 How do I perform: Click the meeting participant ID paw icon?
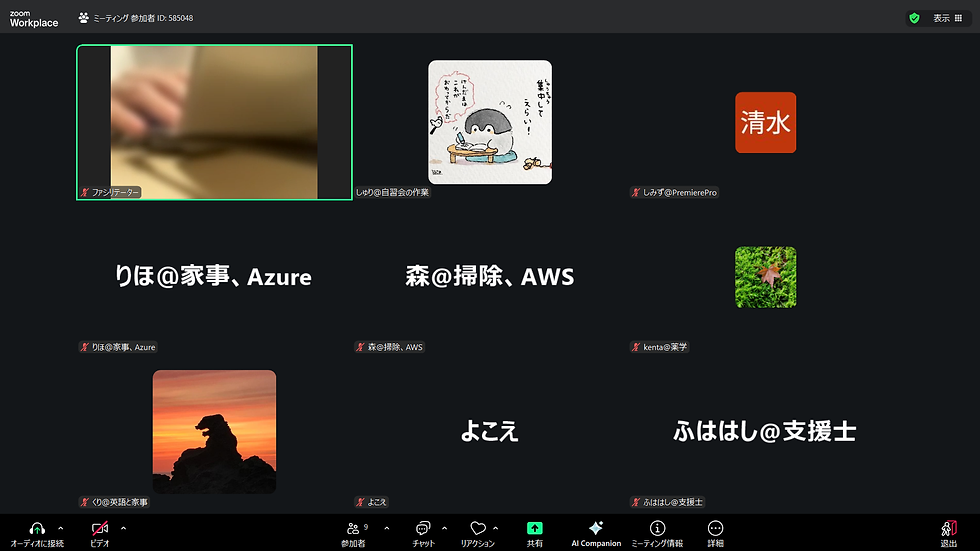point(84,18)
